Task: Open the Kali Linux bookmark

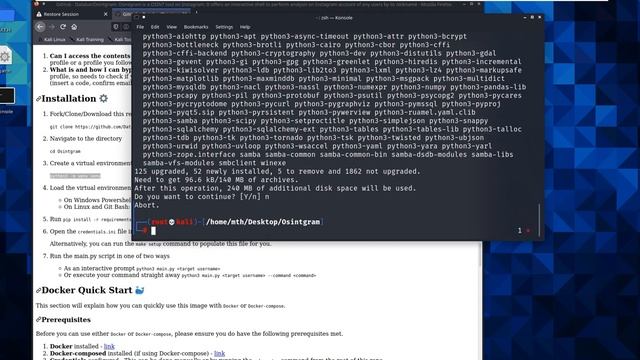Action: point(51,40)
